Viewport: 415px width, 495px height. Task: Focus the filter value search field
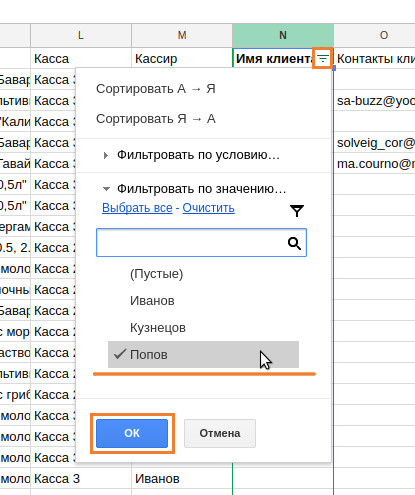pyautogui.click(x=201, y=243)
